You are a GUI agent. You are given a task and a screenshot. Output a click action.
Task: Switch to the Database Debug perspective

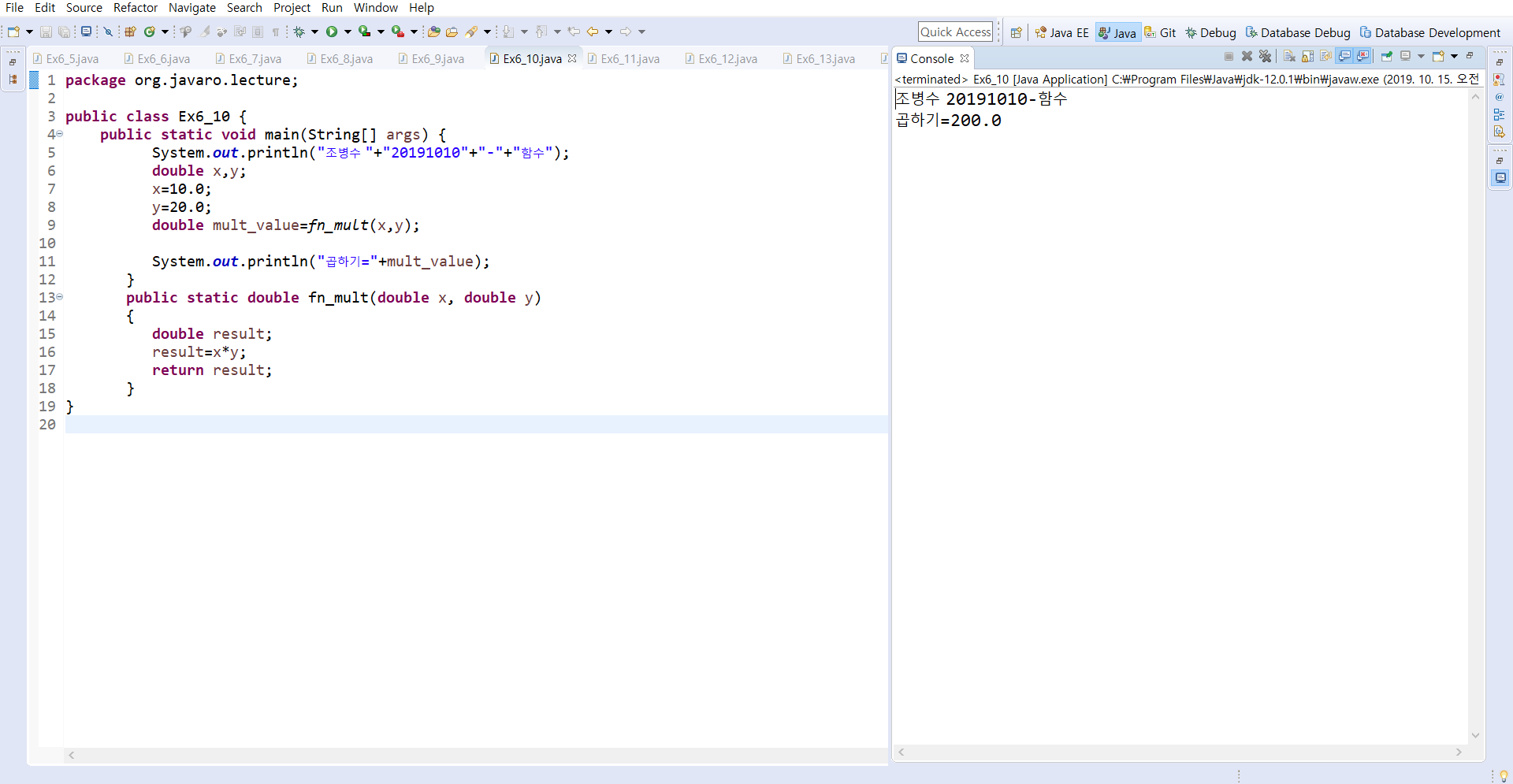[x=1298, y=32]
